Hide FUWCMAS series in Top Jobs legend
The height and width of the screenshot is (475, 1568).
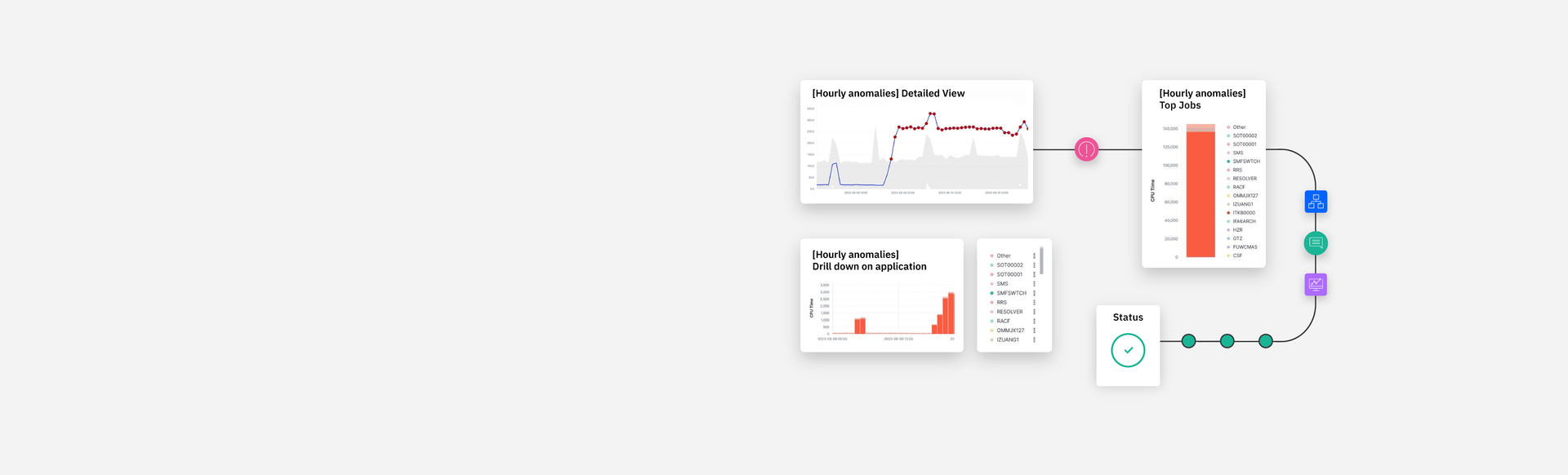[x=1245, y=247]
